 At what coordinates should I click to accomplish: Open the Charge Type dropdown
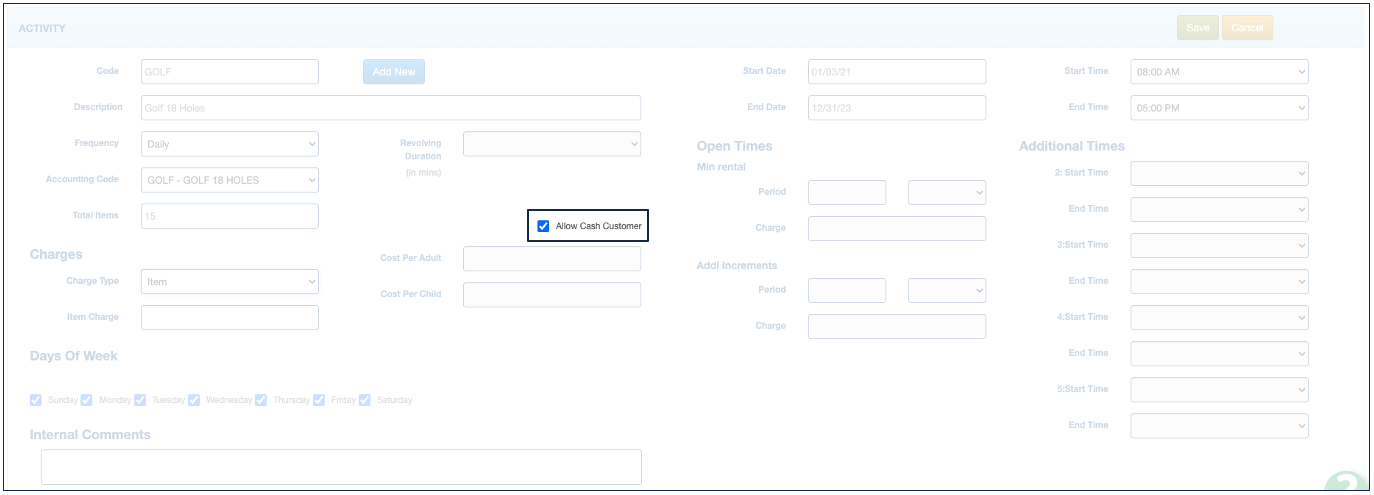pyautogui.click(x=230, y=282)
